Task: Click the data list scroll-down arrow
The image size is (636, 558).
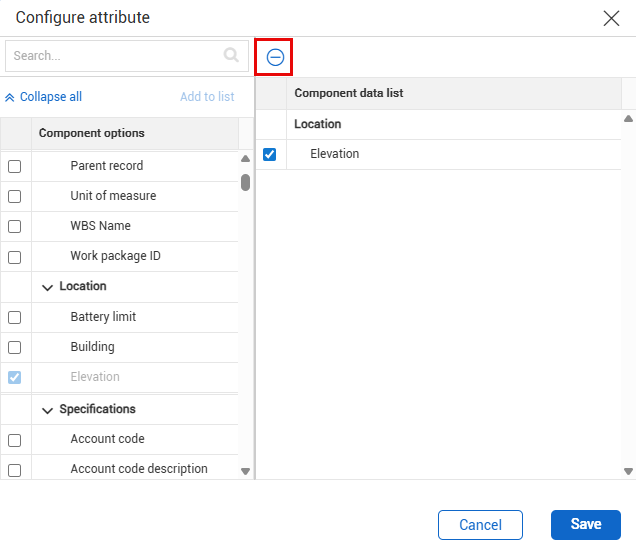Action: 628,471
